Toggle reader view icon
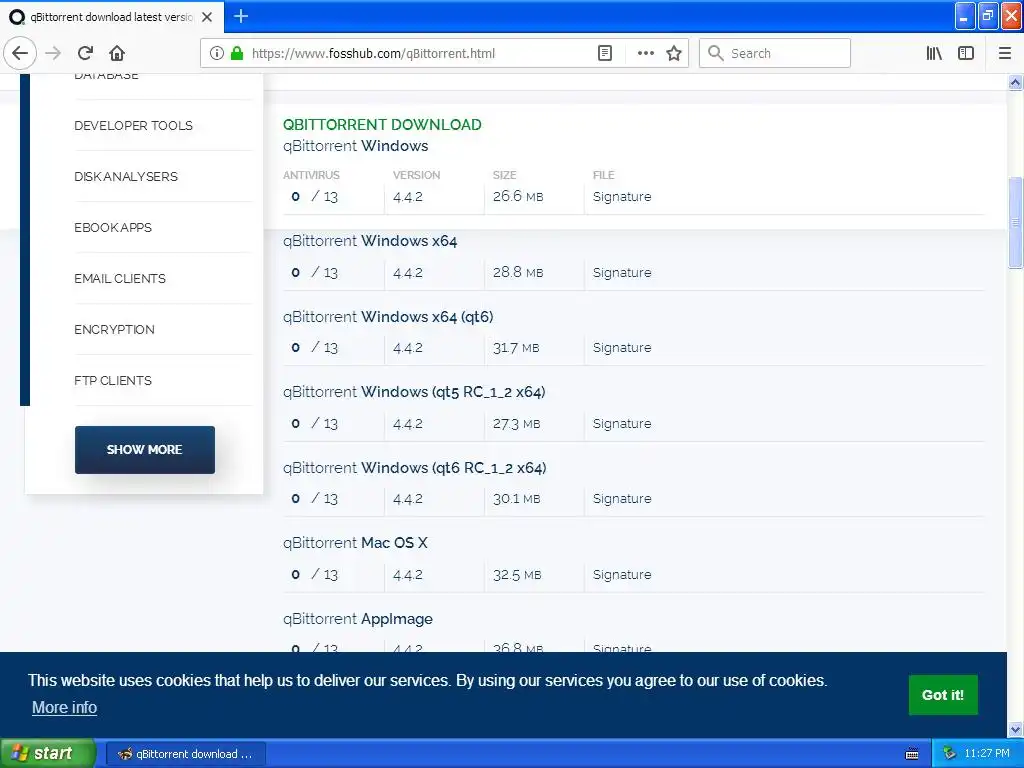 [605, 53]
